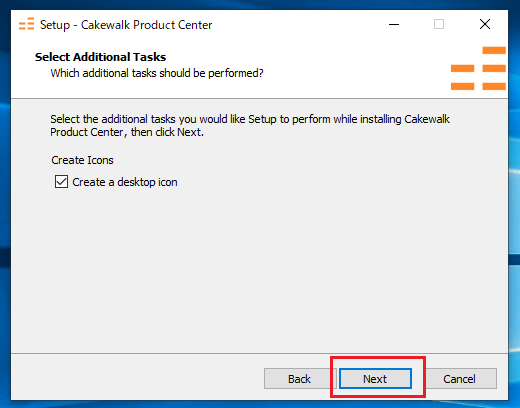The height and width of the screenshot is (408, 520).
Task: Click the 'Setup - Cakewalk Product Center' title text
Action: click(x=126, y=25)
